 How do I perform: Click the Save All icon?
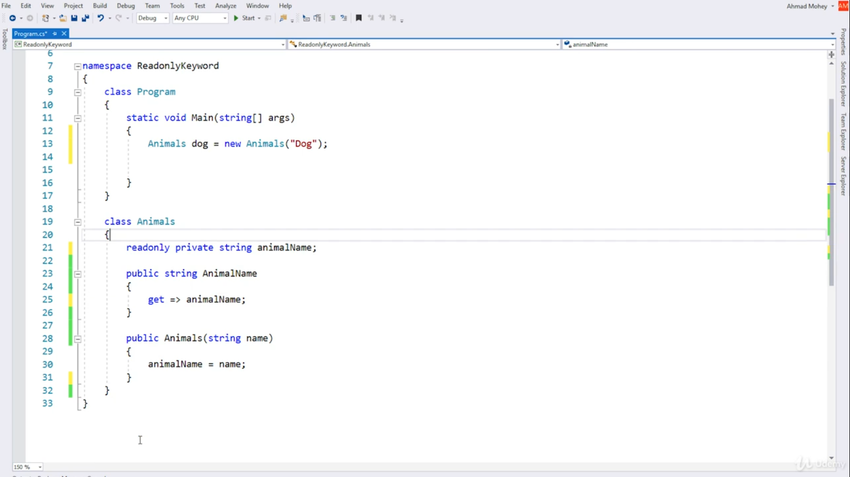85,18
